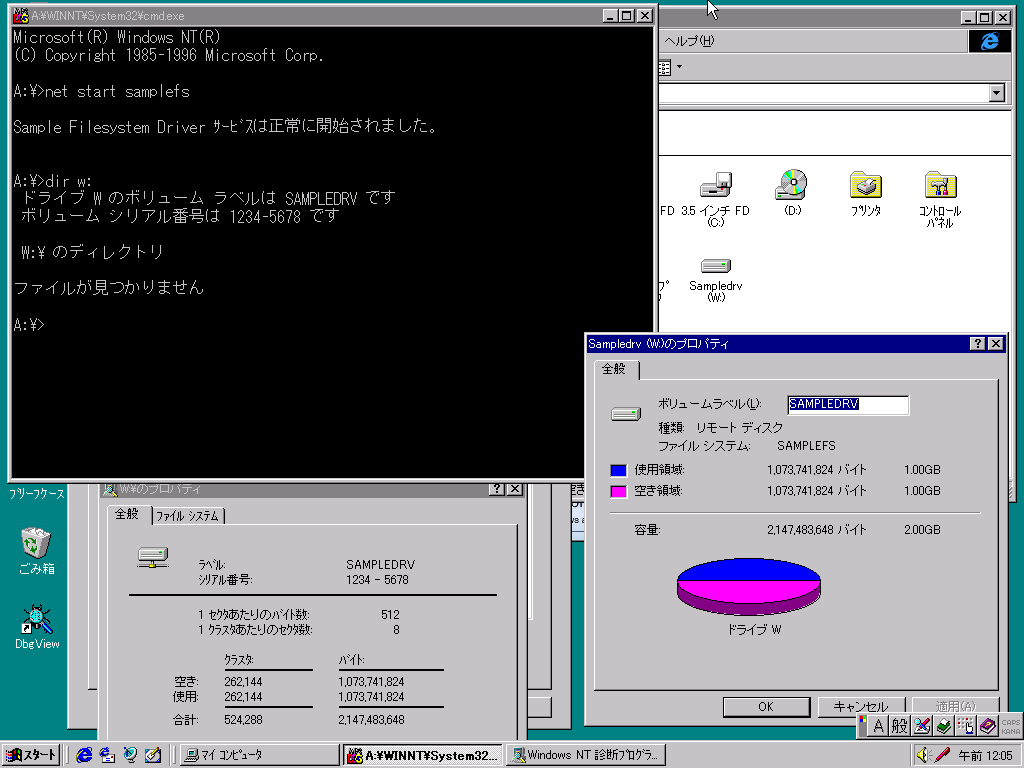
Task: Open the address bar dropdown in My Computer
Action: (x=996, y=93)
